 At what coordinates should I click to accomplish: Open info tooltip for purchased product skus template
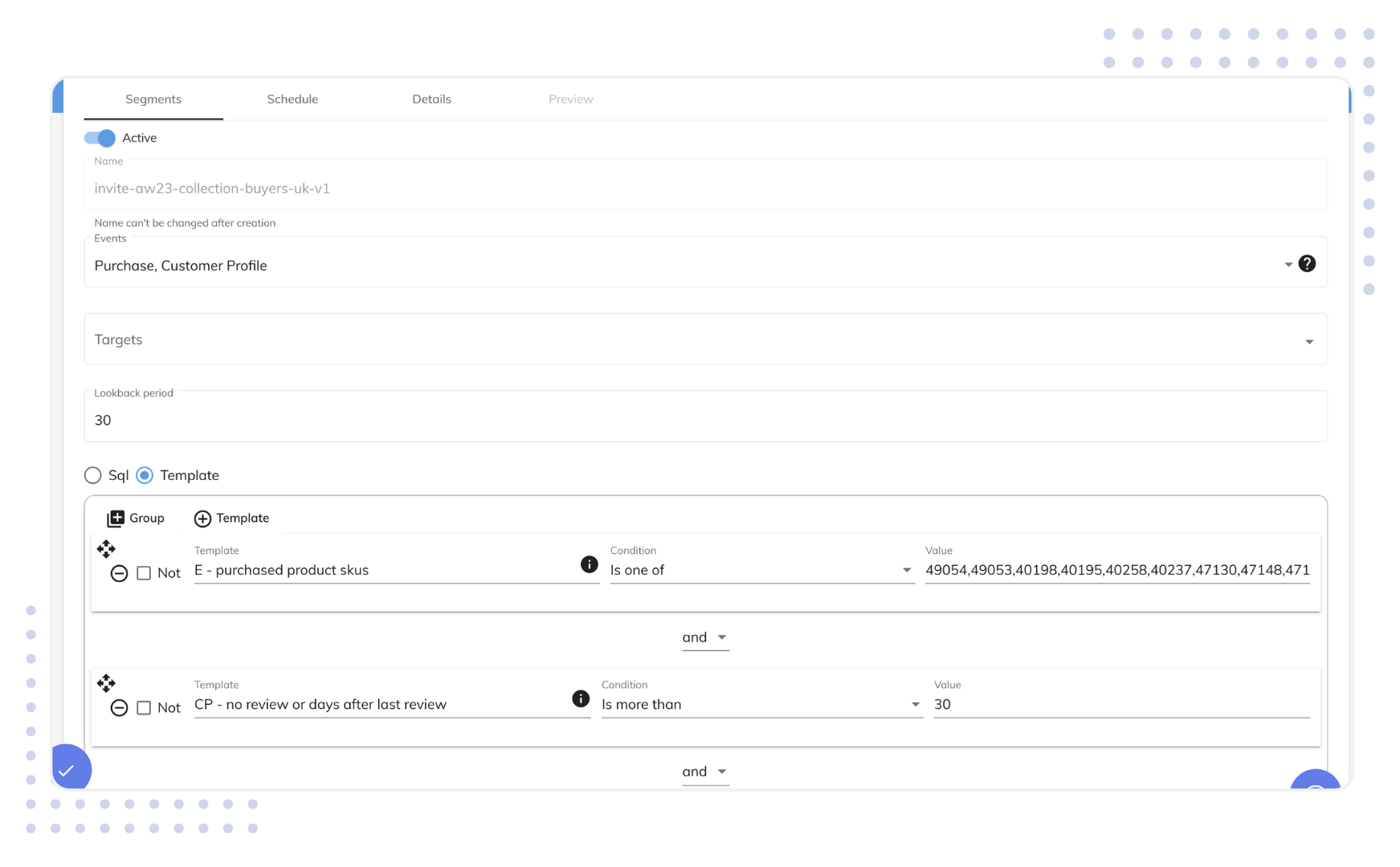coord(590,565)
